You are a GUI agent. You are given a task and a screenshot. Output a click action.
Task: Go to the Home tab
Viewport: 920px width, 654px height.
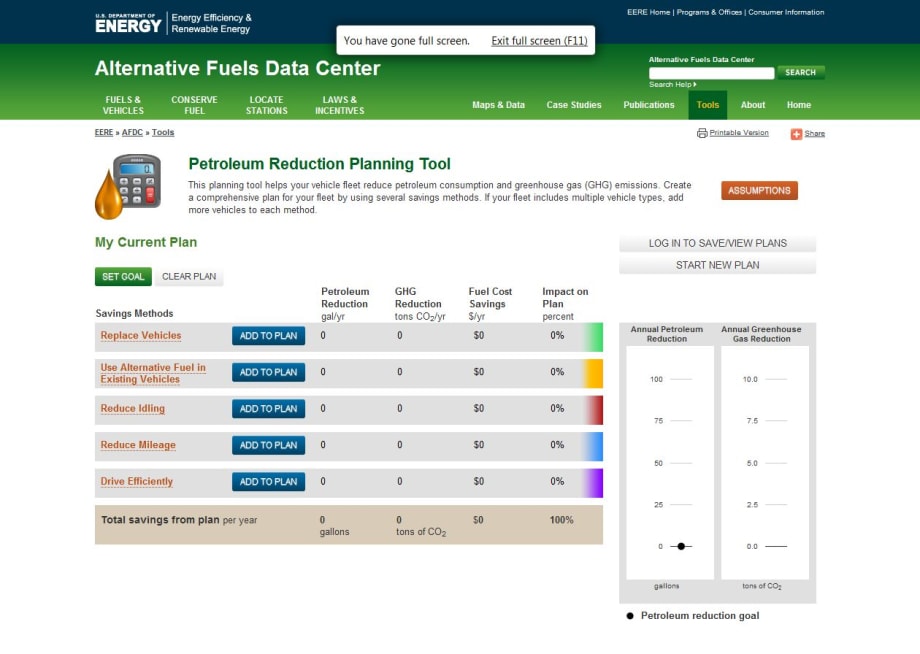(799, 105)
